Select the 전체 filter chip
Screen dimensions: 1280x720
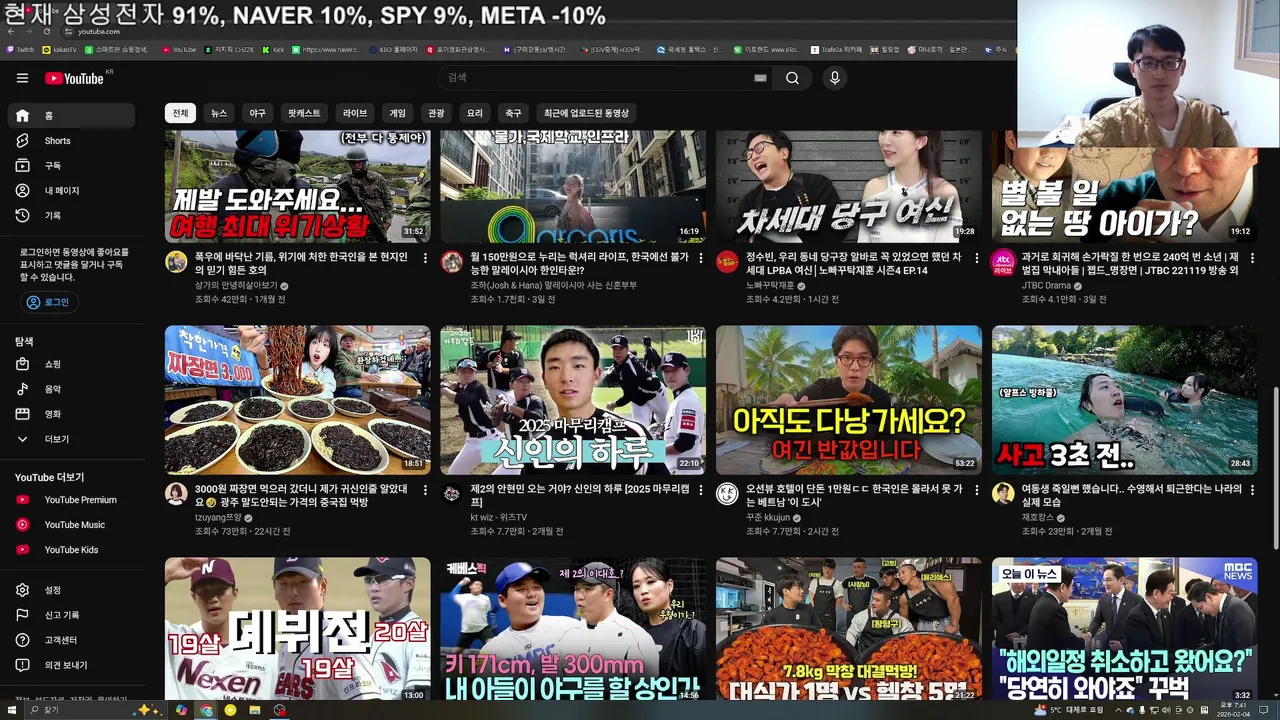180,113
